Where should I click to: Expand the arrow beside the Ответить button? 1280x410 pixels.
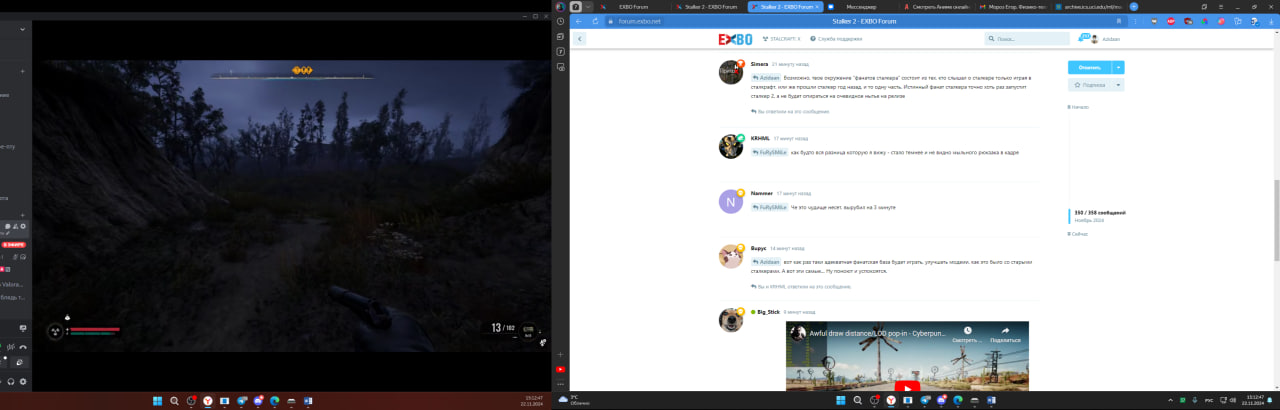[1119, 67]
